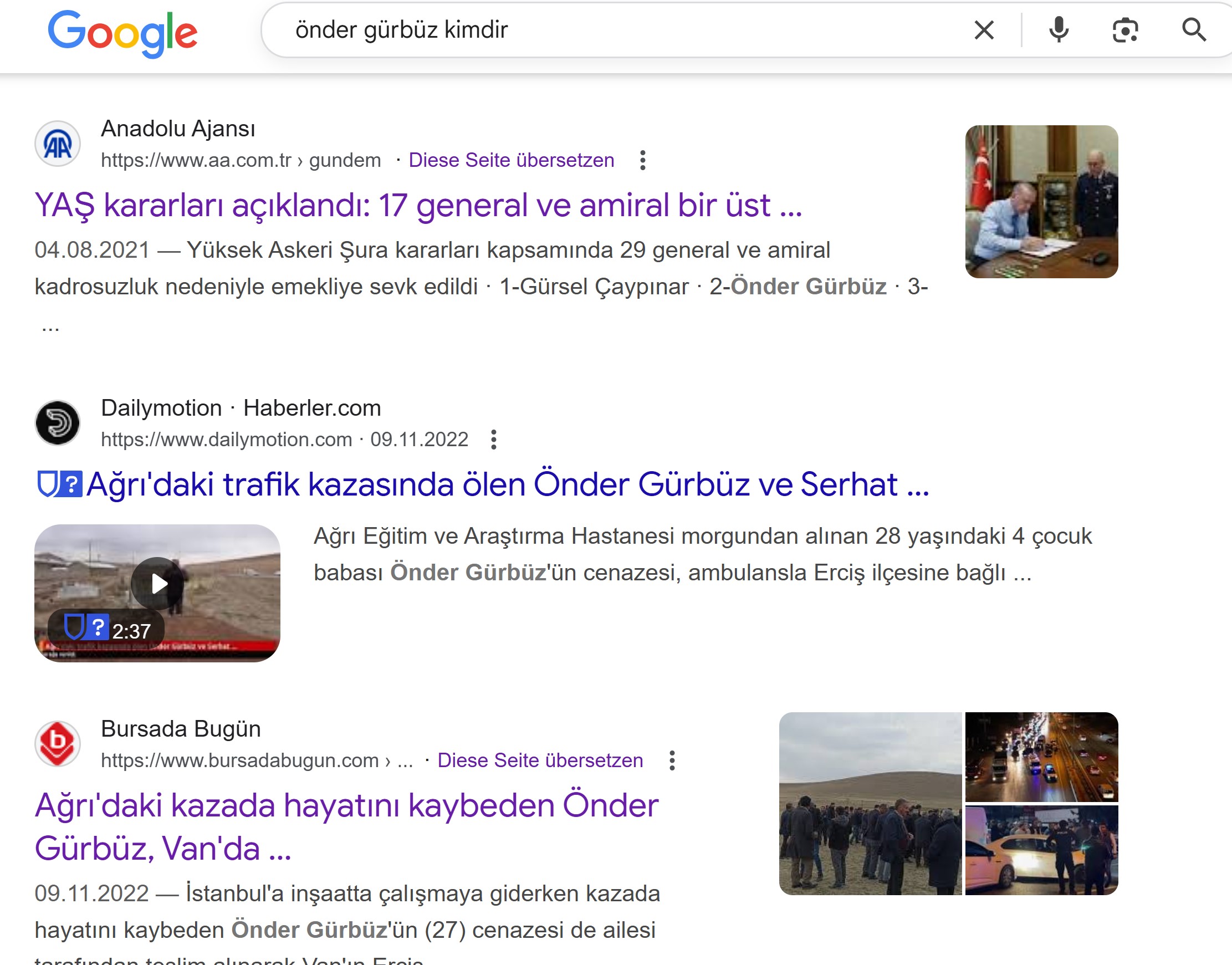Start voice search with microphone icon

click(x=1059, y=30)
